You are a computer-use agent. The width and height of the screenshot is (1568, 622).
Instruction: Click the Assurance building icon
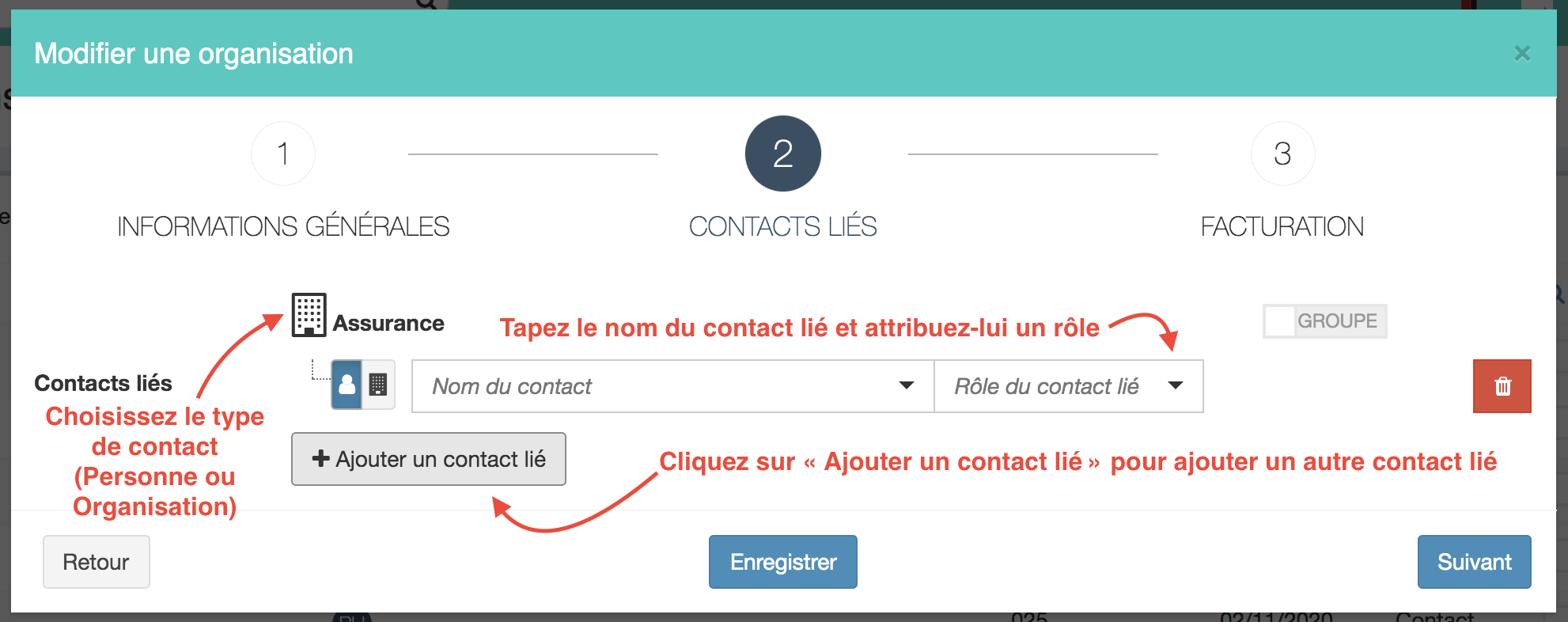coord(309,315)
